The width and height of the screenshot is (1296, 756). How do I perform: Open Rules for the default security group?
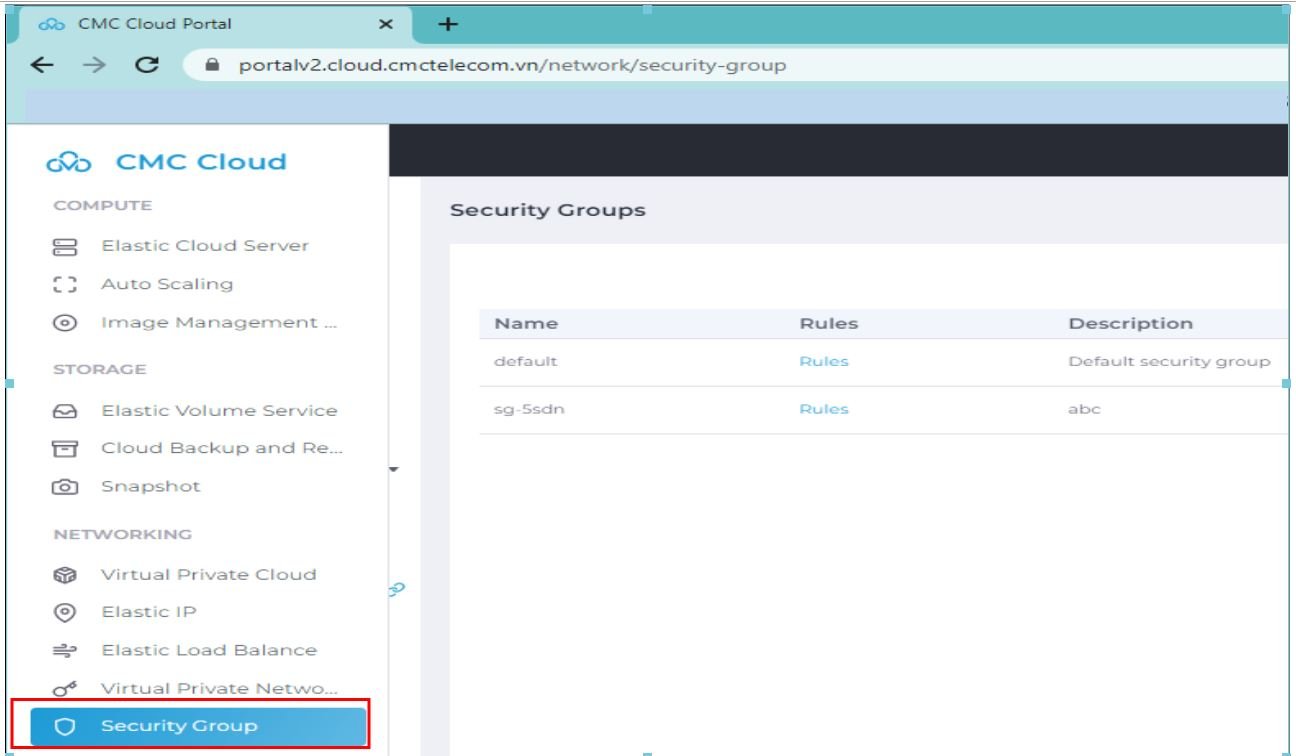pos(823,361)
